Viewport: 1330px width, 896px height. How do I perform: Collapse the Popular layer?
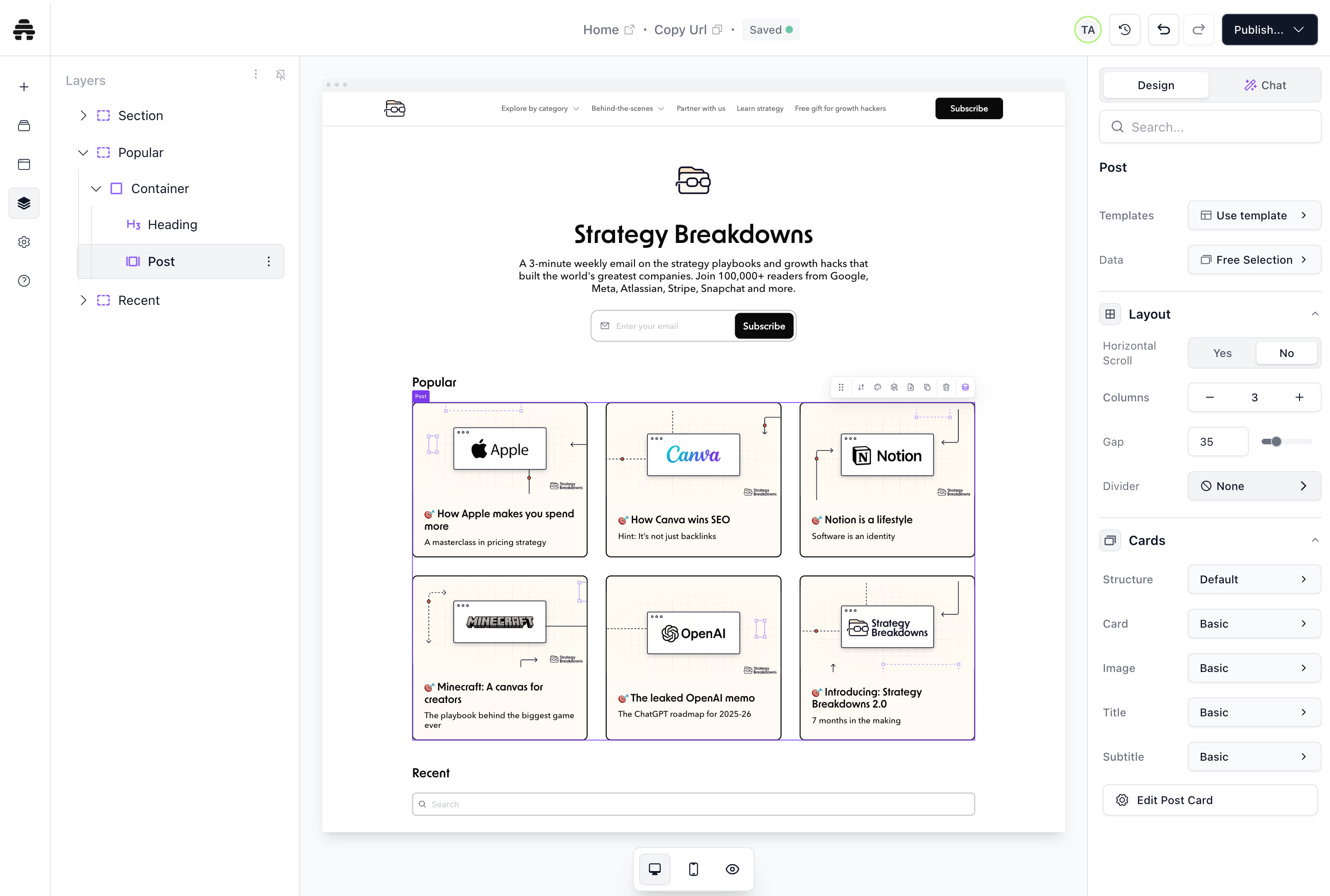click(84, 152)
